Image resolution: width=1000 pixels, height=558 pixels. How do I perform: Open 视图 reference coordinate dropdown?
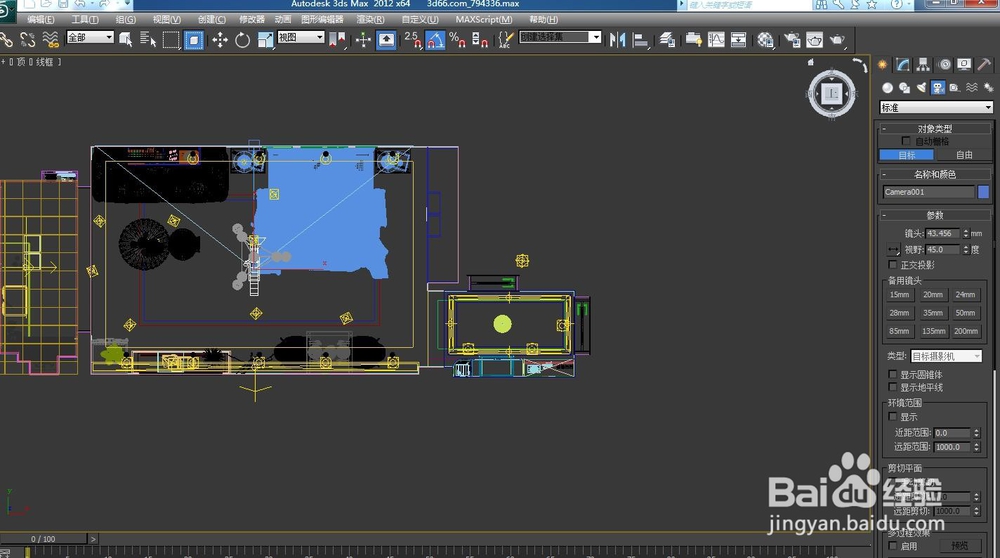click(301, 38)
